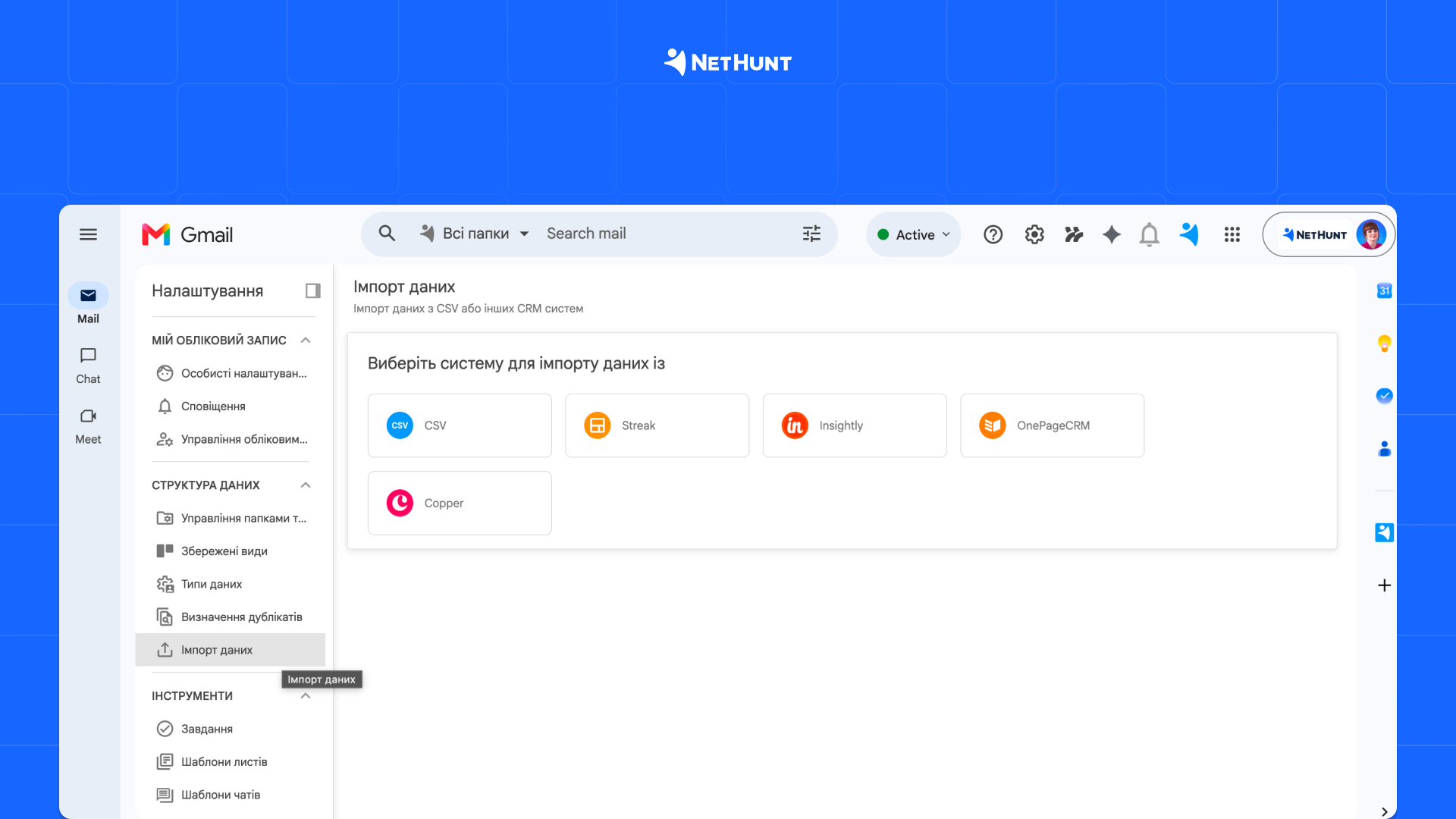Image resolution: width=1456 pixels, height=819 pixels.
Task: Switch to Meet in the left rail
Action: tap(88, 426)
